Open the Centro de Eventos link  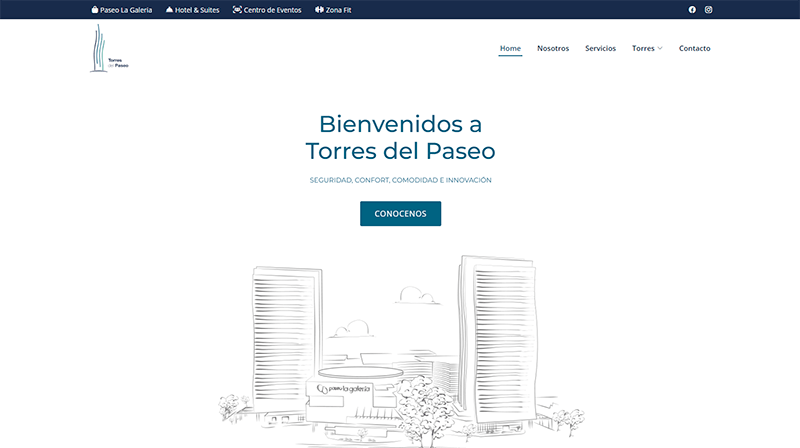click(272, 10)
